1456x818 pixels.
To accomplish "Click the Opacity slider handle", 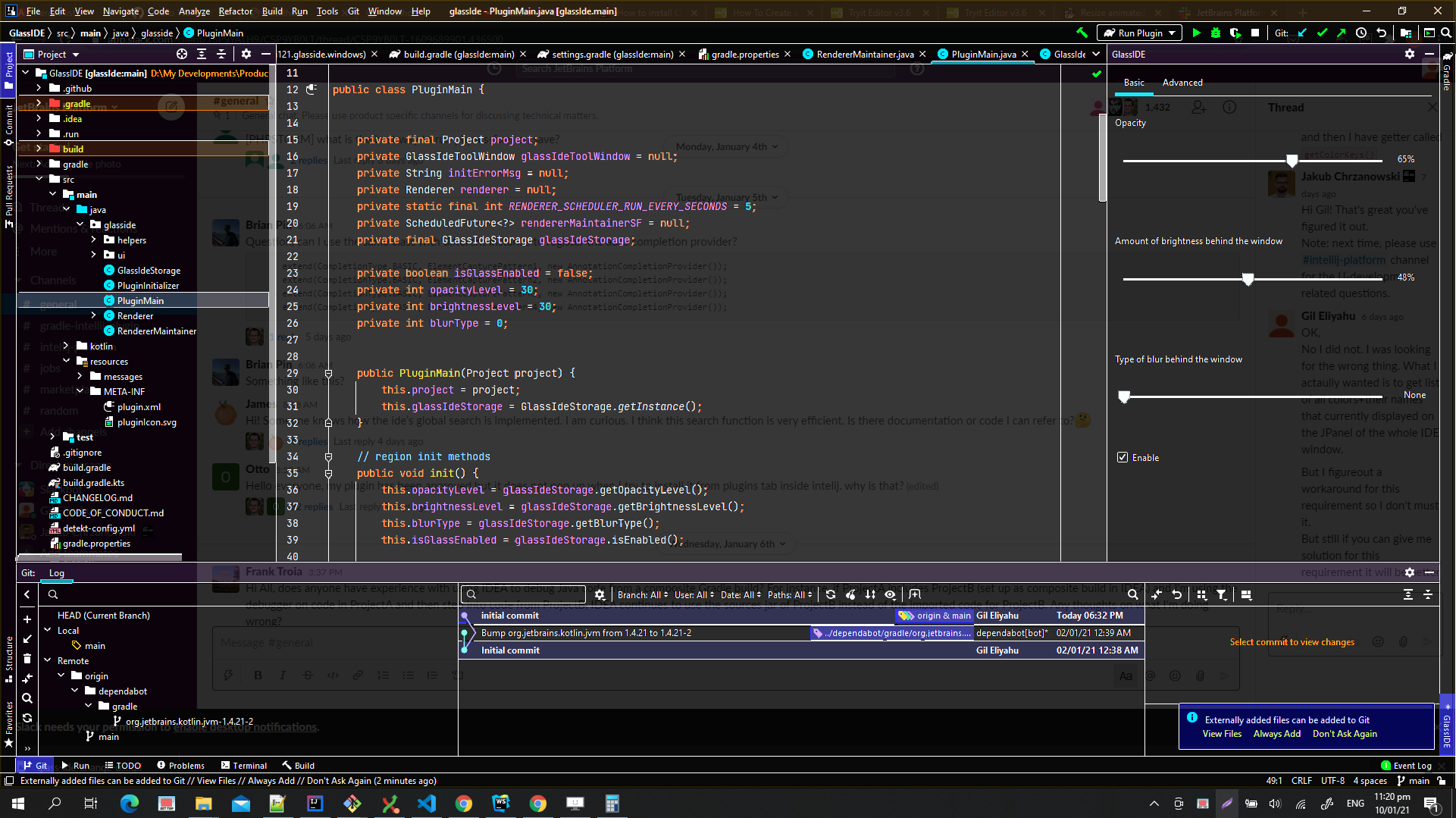I will tap(1292, 160).
